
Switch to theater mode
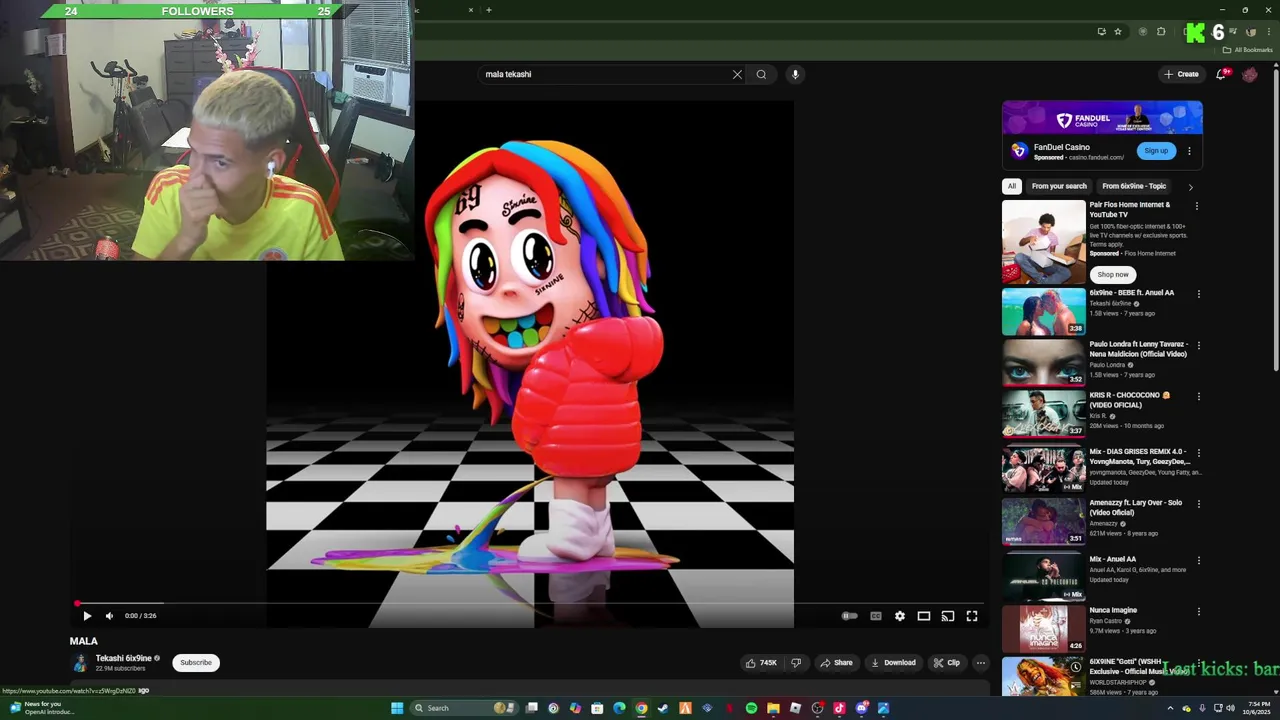click(924, 616)
